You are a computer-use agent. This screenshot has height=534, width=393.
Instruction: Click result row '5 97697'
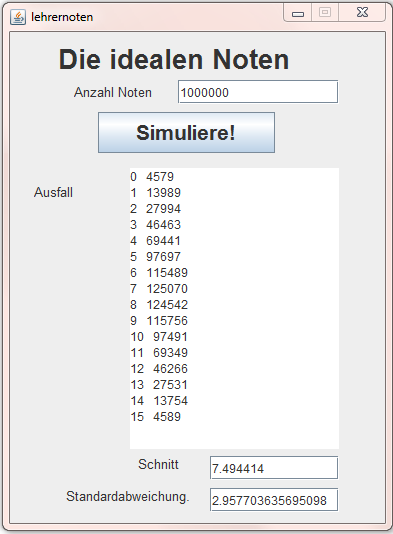coord(155,257)
